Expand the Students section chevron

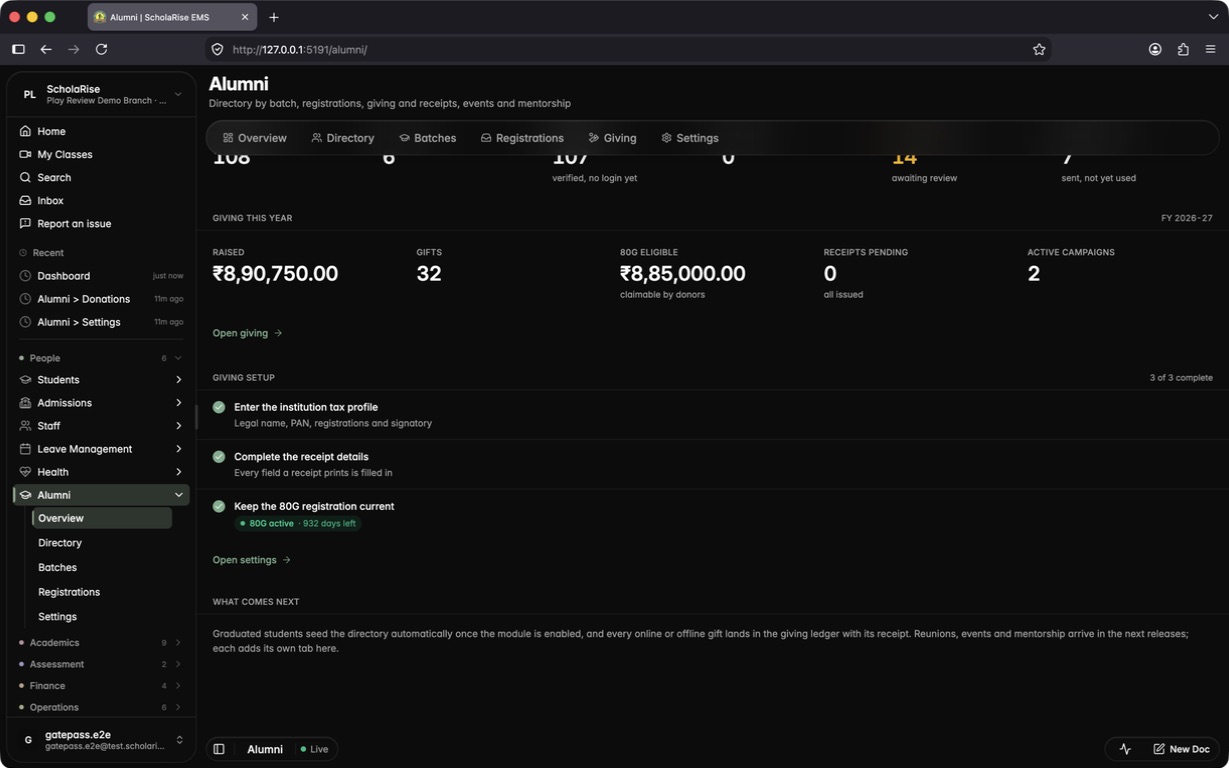tap(178, 380)
